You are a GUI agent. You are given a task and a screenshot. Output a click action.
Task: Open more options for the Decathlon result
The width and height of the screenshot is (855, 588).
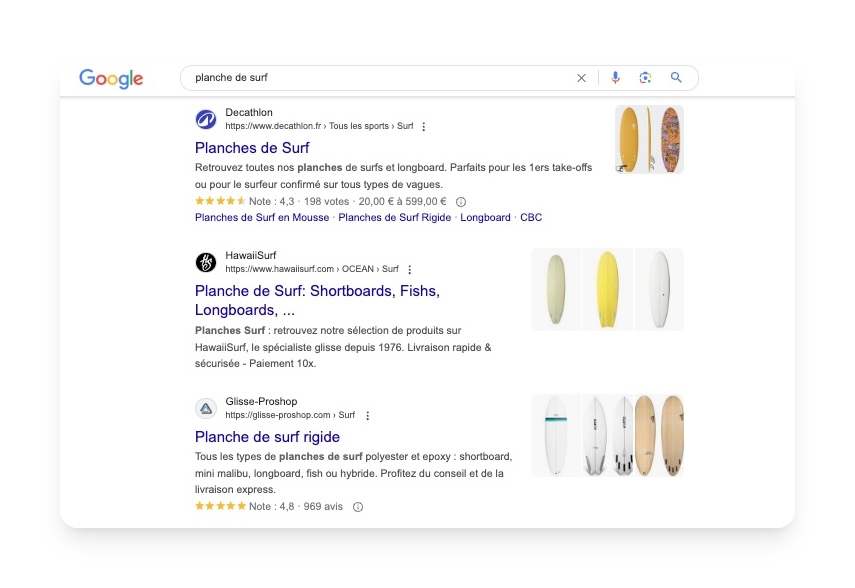click(424, 127)
